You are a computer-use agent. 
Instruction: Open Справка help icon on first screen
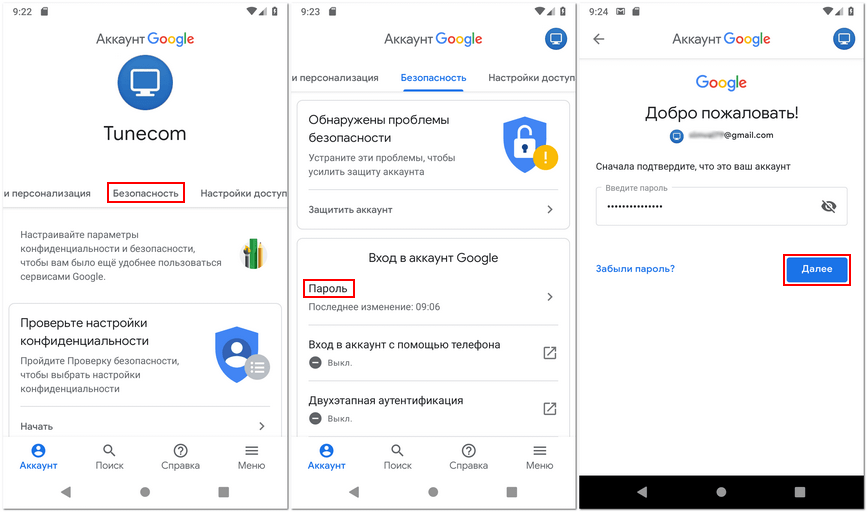coord(180,451)
